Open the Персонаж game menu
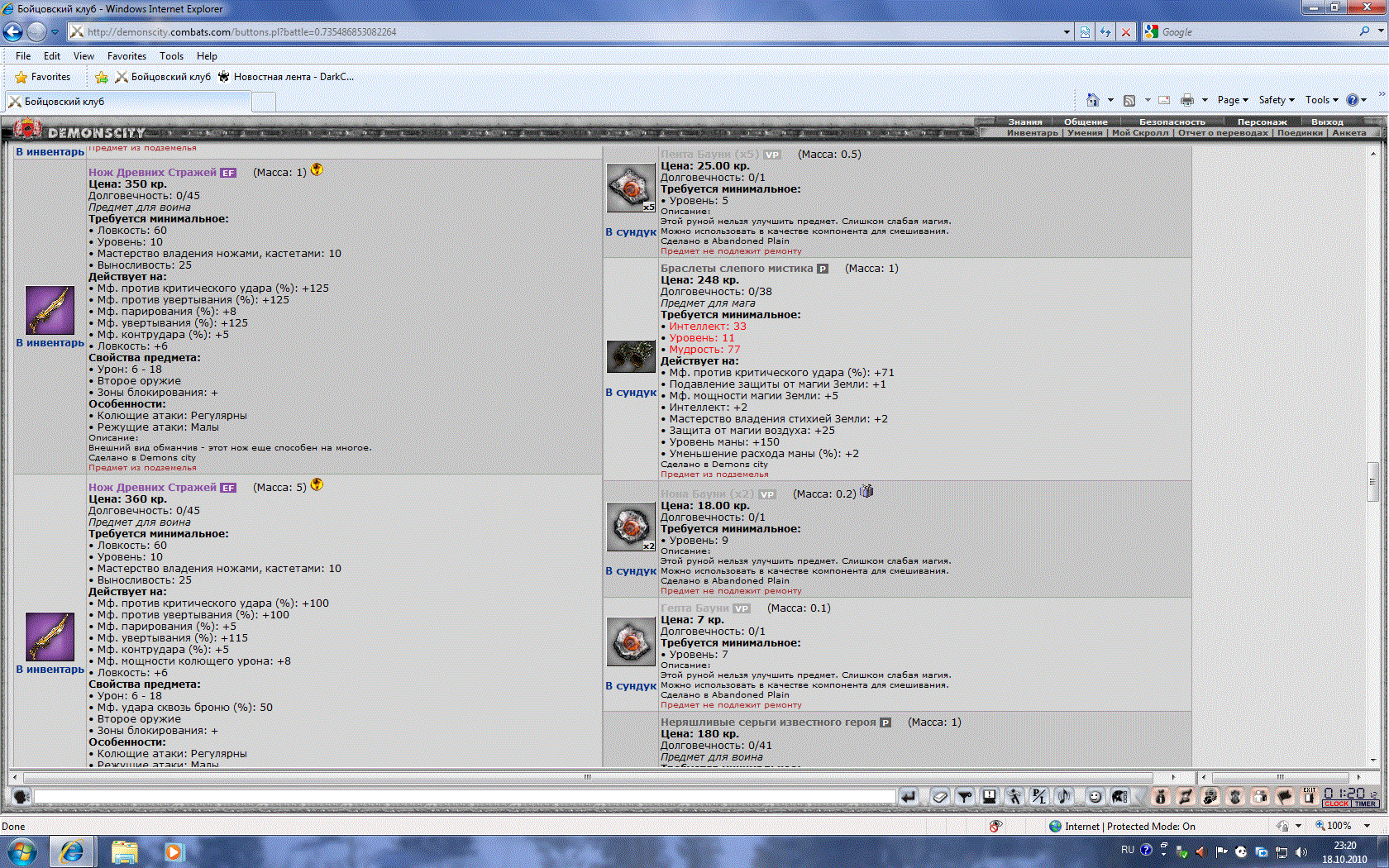Image resolution: width=1389 pixels, height=868 pixels. 1262,122
